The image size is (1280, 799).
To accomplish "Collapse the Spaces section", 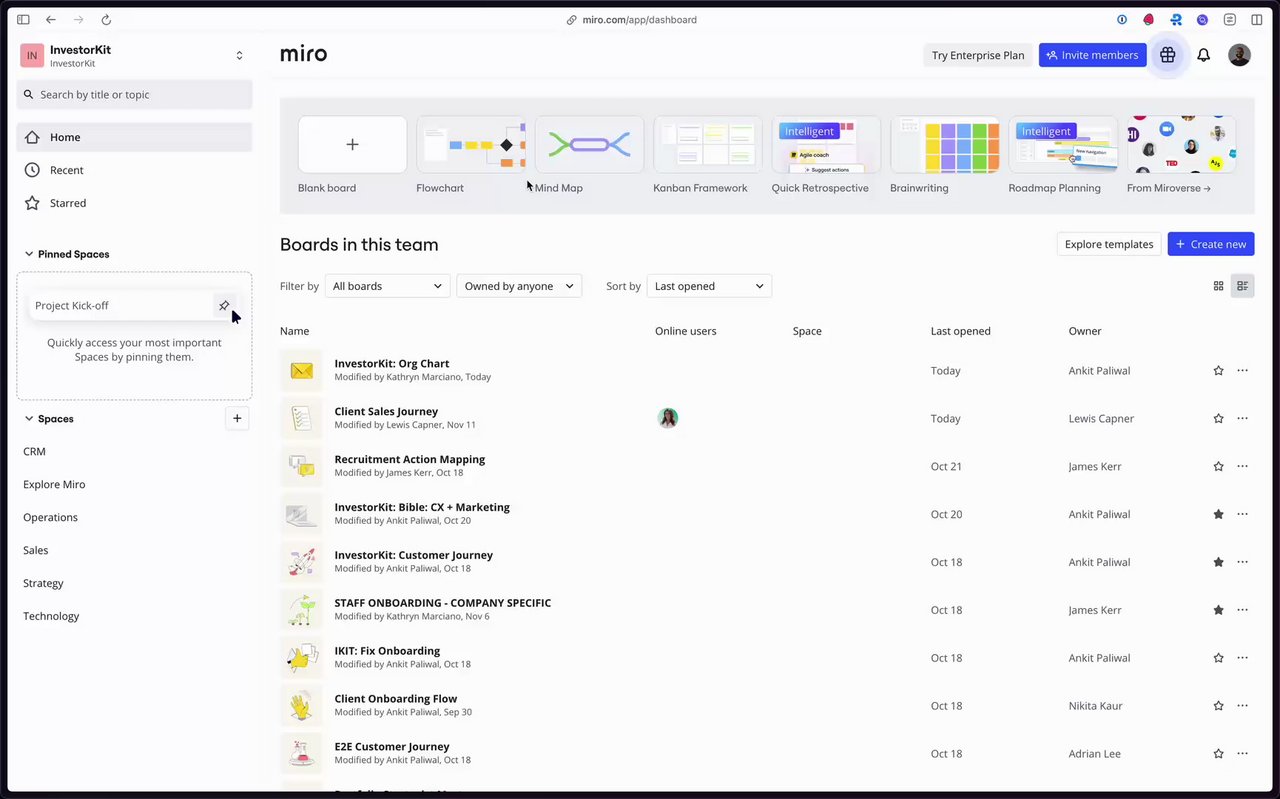I will [29, 419].
